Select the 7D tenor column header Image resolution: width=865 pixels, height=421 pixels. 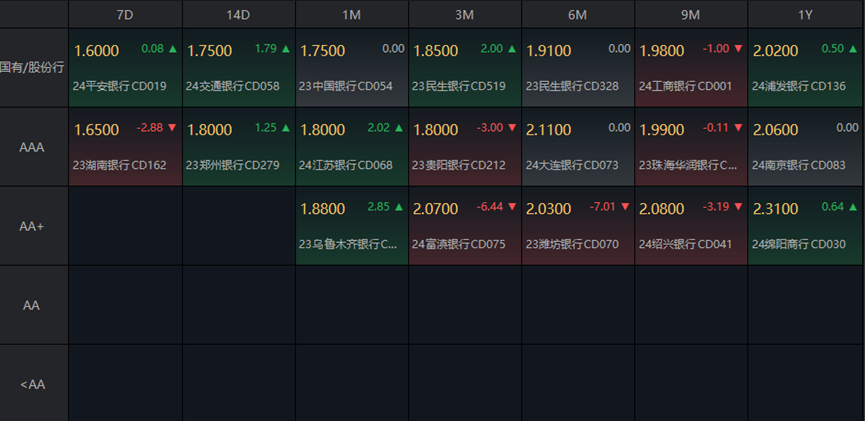coord(125,14)
